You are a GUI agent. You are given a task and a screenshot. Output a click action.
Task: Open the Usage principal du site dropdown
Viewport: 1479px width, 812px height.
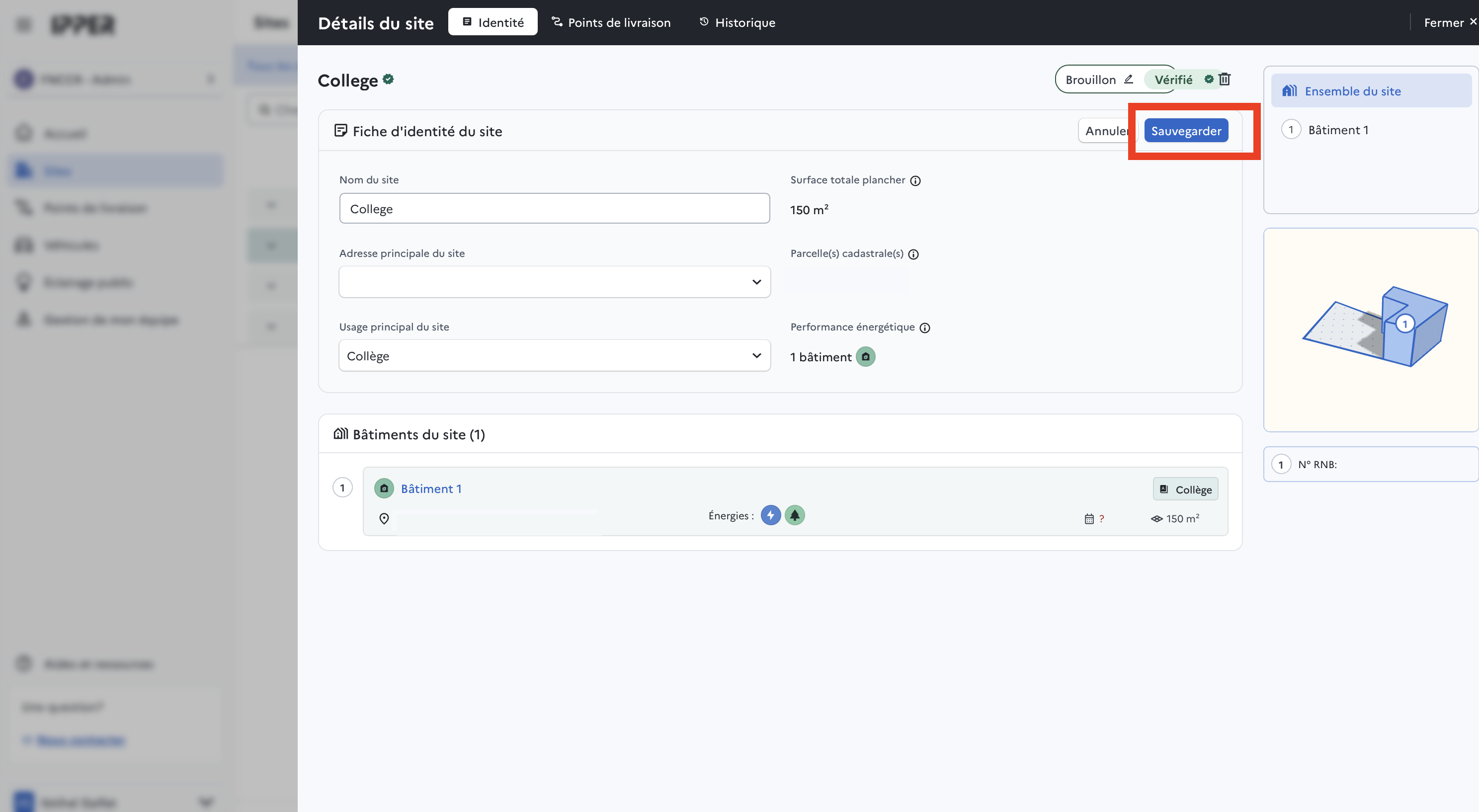point(554,355)
